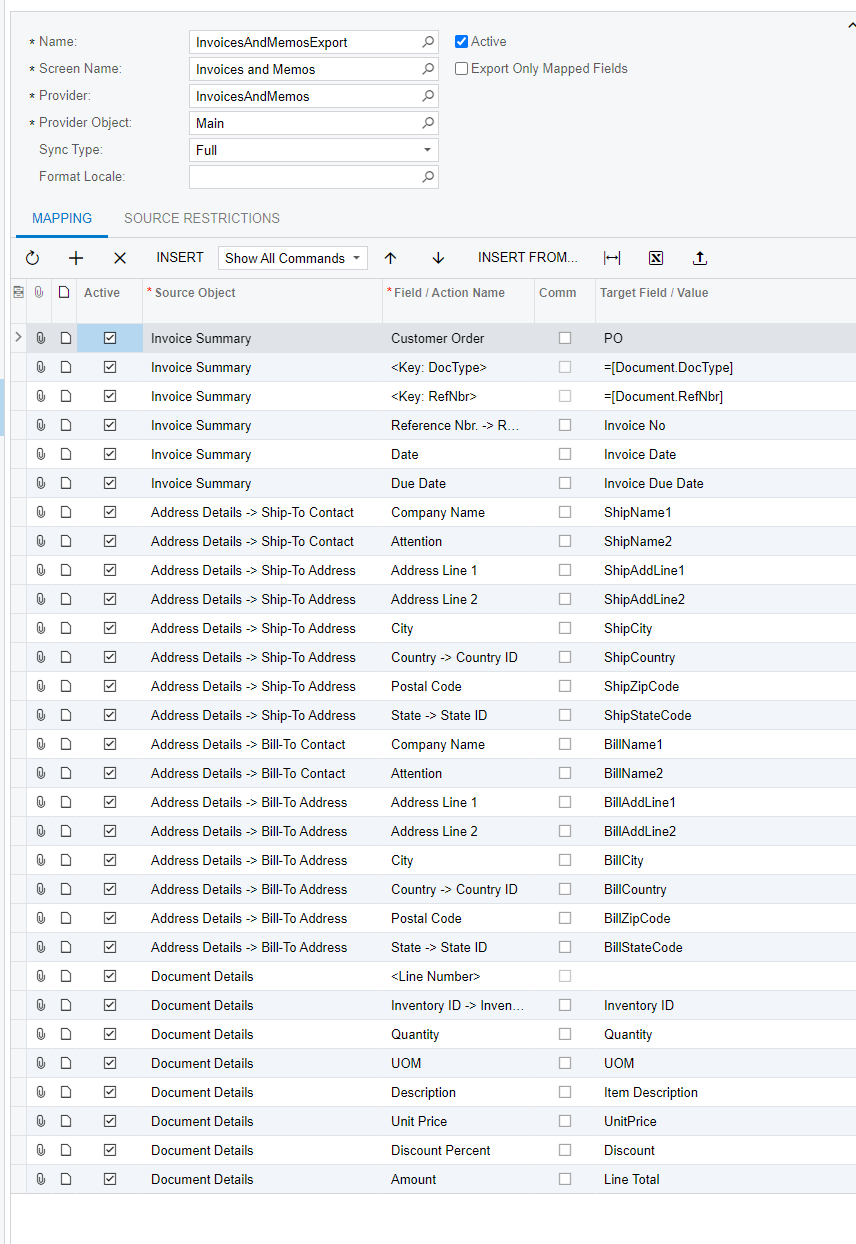This screenshot has height=1244, width=856.
Task: Click the grid settings icon in header corner
Action: click(x=18, y=293)
